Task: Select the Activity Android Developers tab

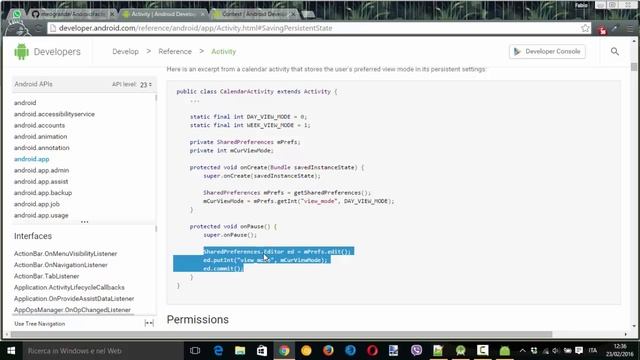Action: 162,14
